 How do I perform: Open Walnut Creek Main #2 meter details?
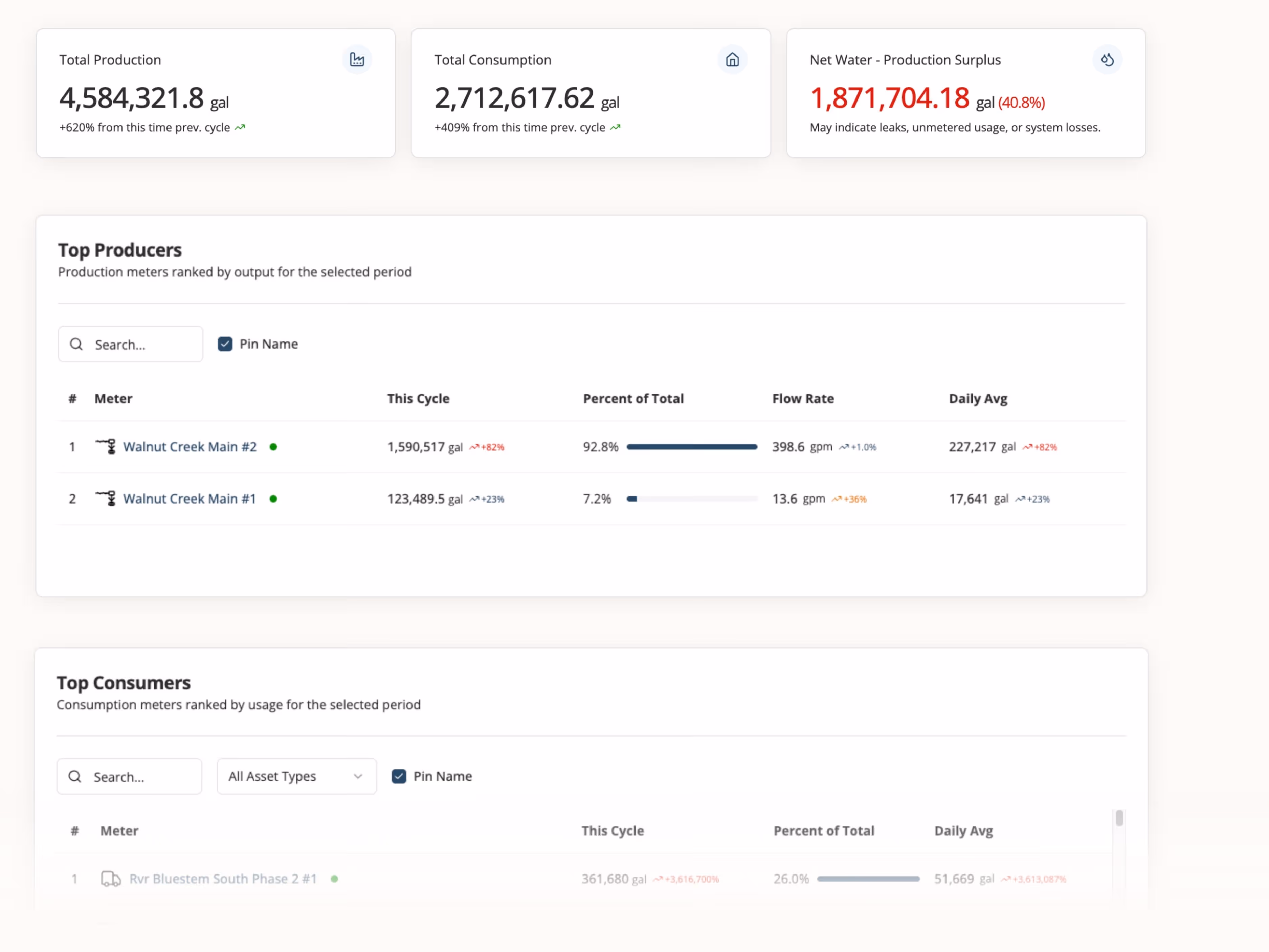pyautogui.click(x=190, y=446)
